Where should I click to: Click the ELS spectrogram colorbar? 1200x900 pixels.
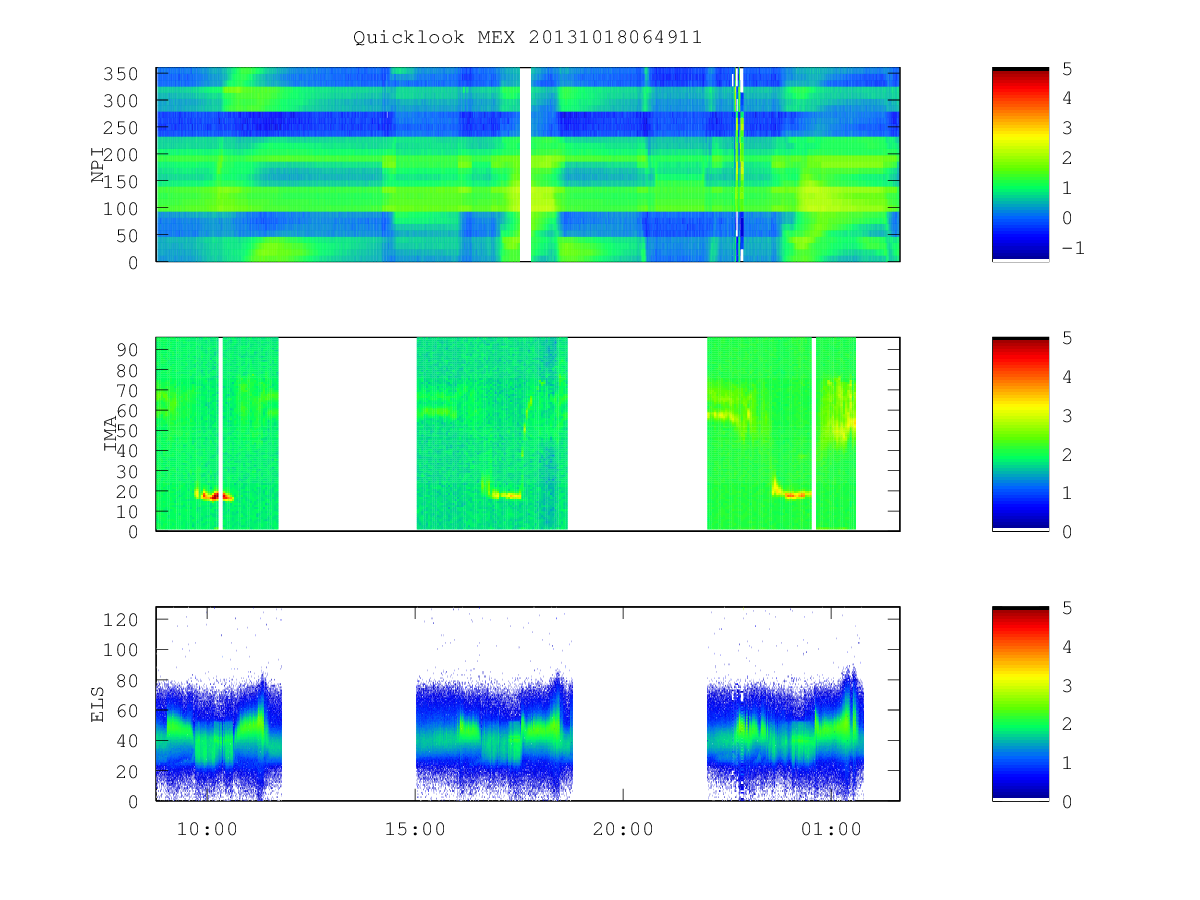tap(1020, 704)
